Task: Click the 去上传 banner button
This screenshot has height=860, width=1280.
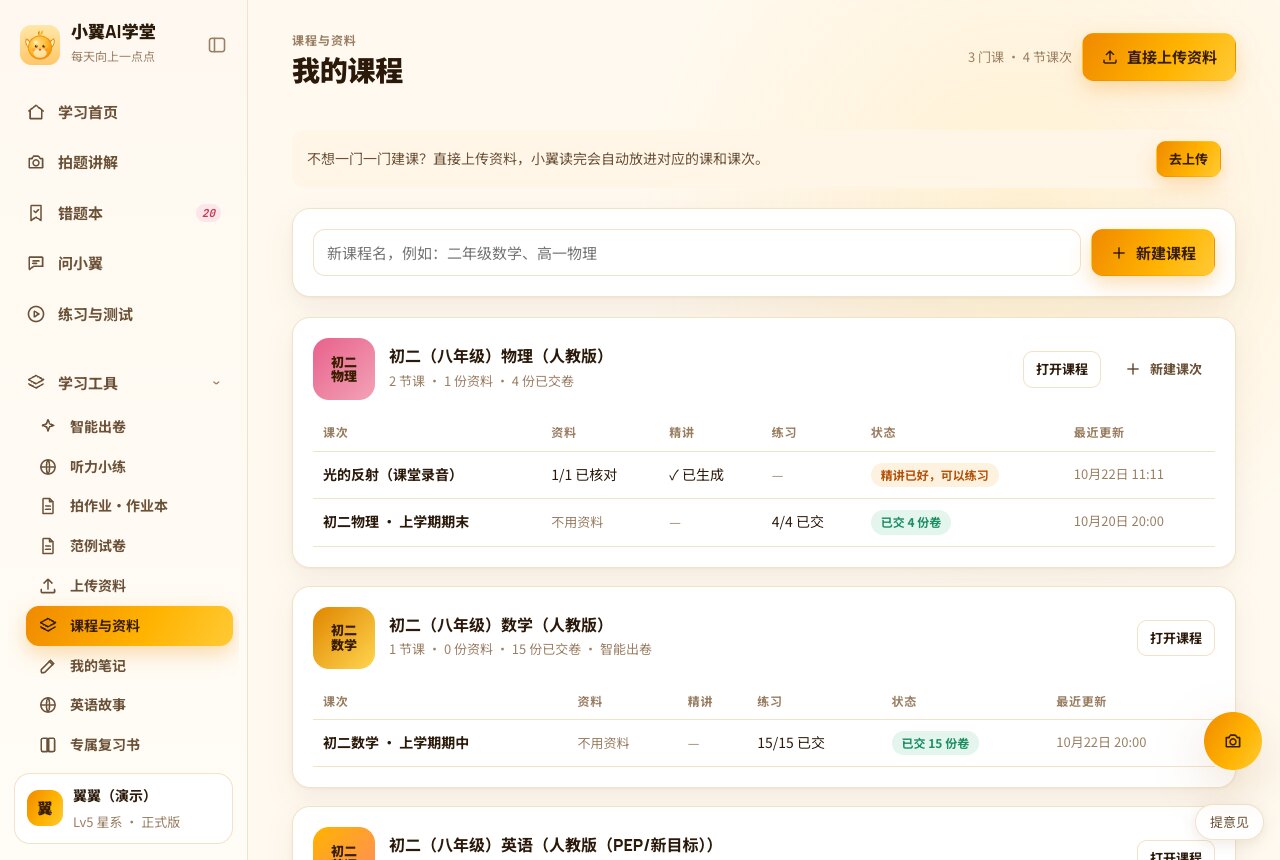Action: 1188,159
